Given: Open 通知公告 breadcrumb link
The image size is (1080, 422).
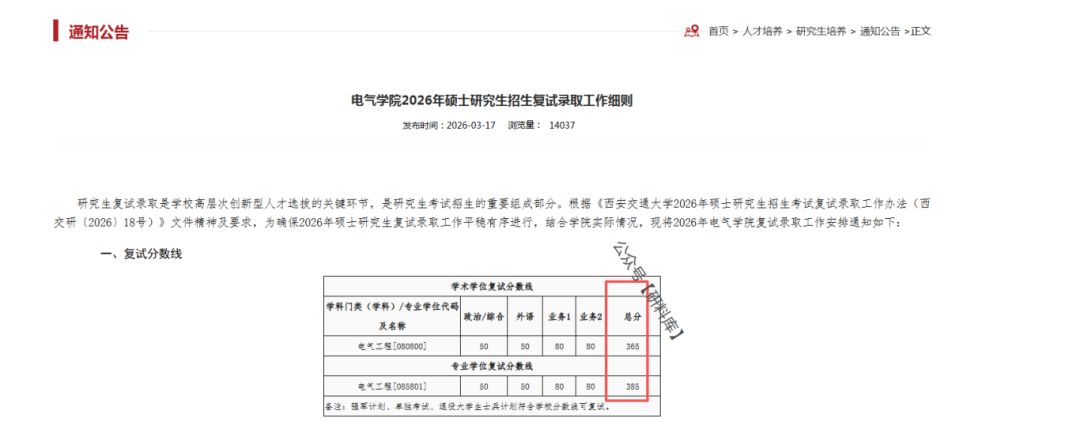Looking at the screenshot, I should (880, 31).
